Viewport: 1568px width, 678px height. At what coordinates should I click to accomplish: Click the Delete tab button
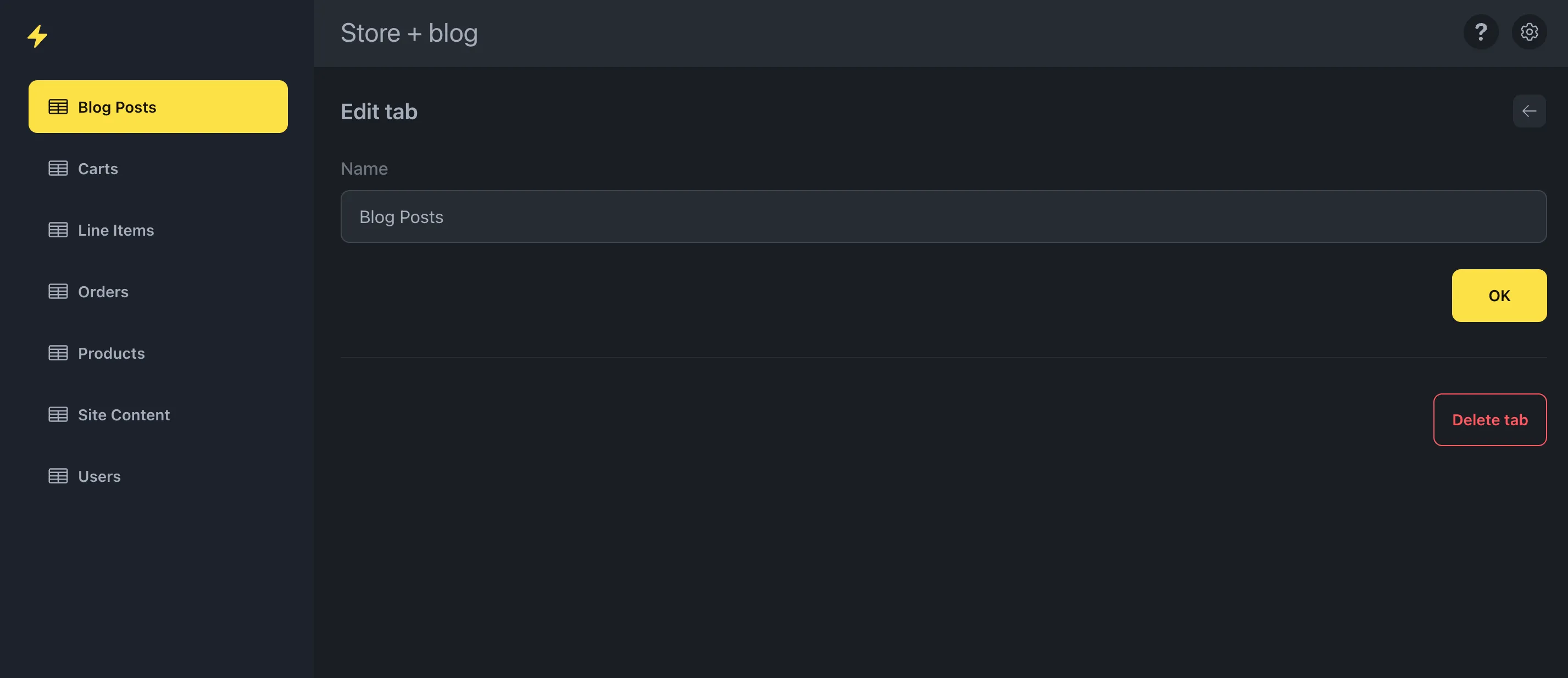pyautogui.click(x=1489, y=419)
